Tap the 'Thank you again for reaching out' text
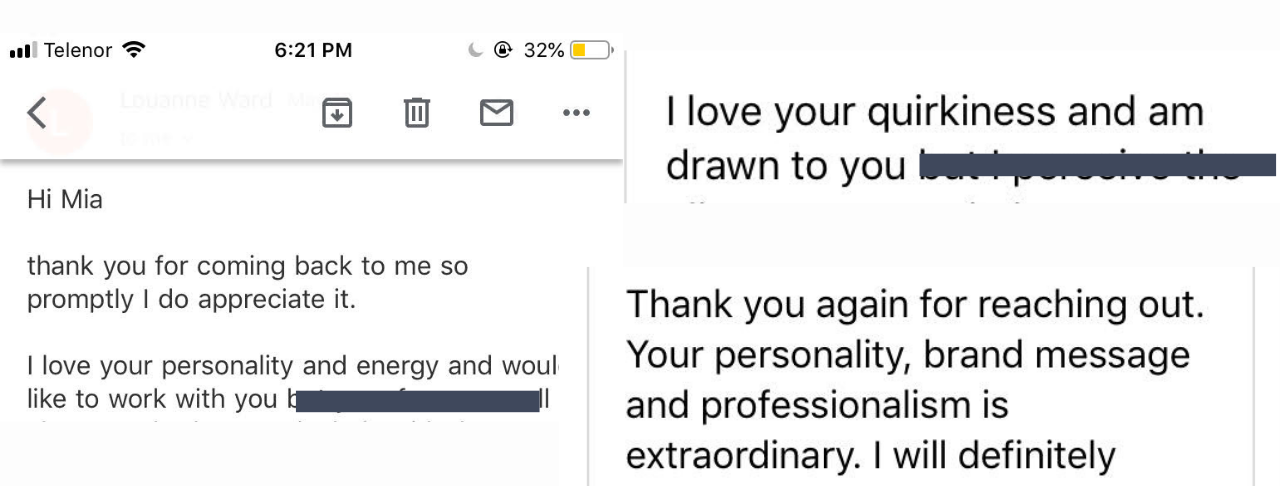 point(915,305)
